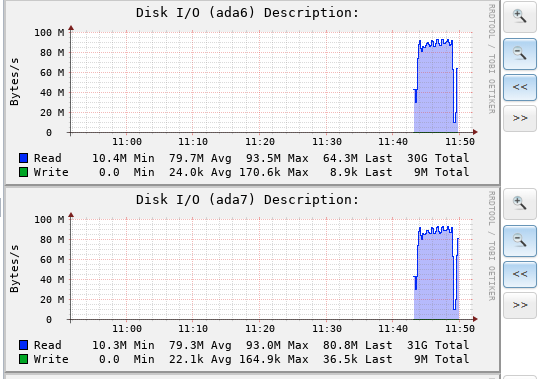Click the 100 M axis label on ada6 graph

[x=49, y=33]
